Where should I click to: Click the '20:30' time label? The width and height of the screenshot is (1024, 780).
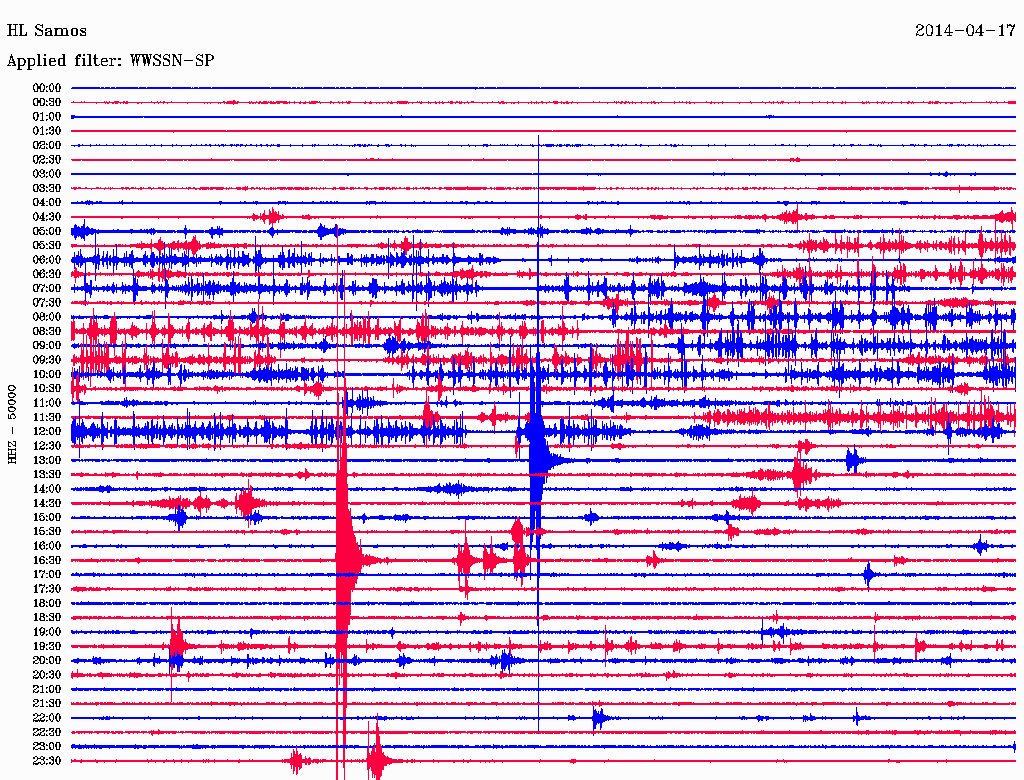tap(47, 675)
